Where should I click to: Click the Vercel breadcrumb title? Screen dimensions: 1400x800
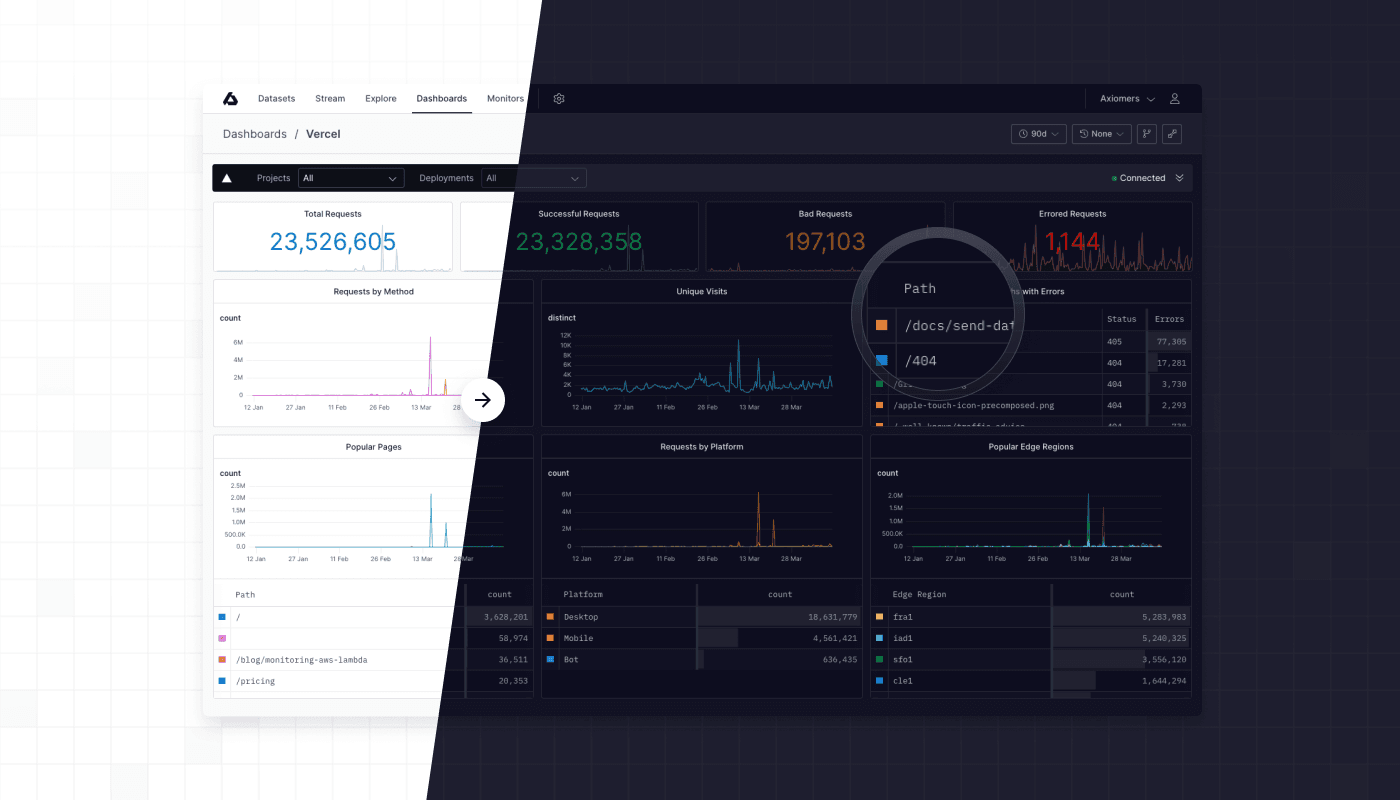[323, 134]
